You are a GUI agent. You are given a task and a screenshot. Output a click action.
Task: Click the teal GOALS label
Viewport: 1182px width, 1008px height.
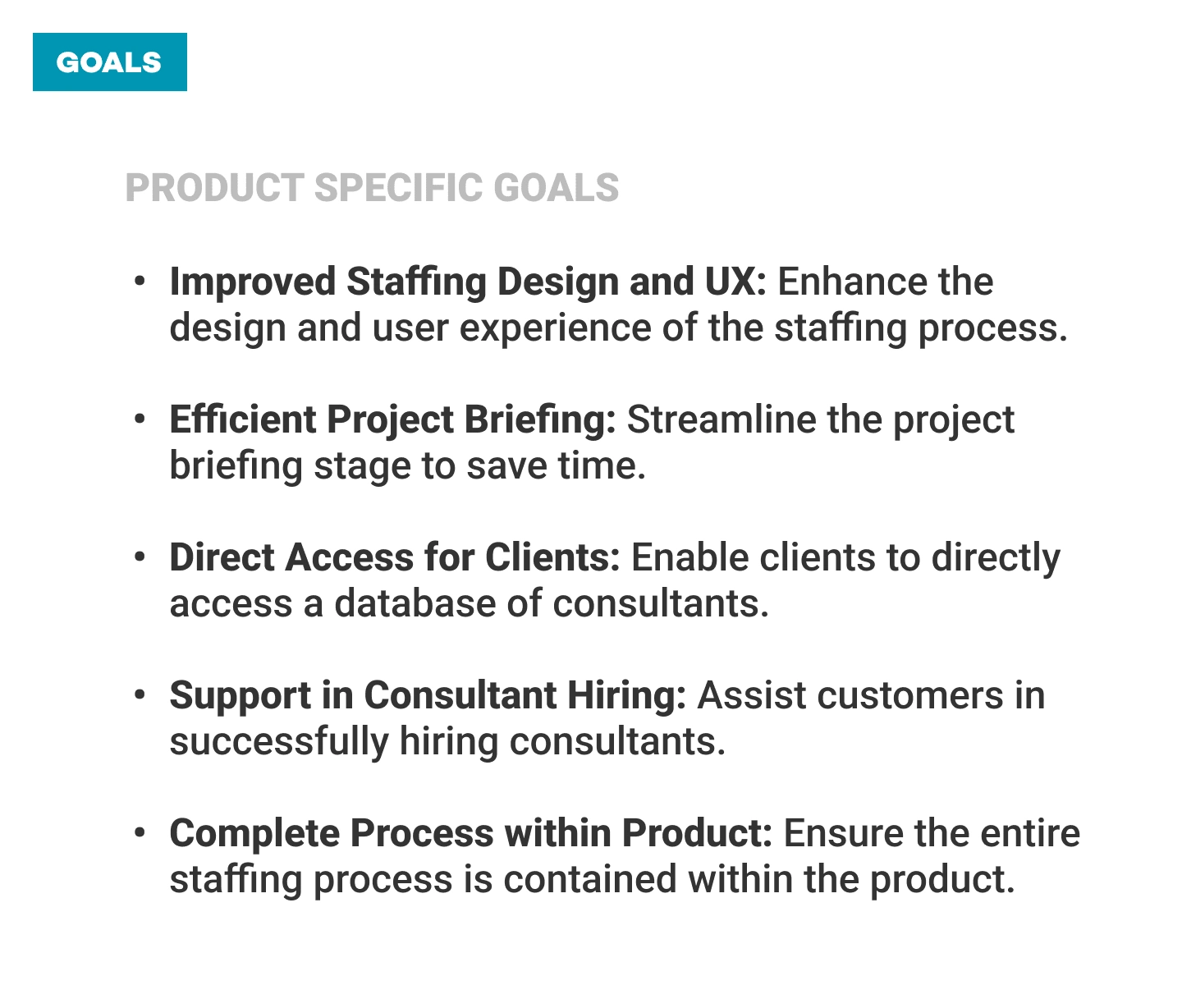point(109,62)
